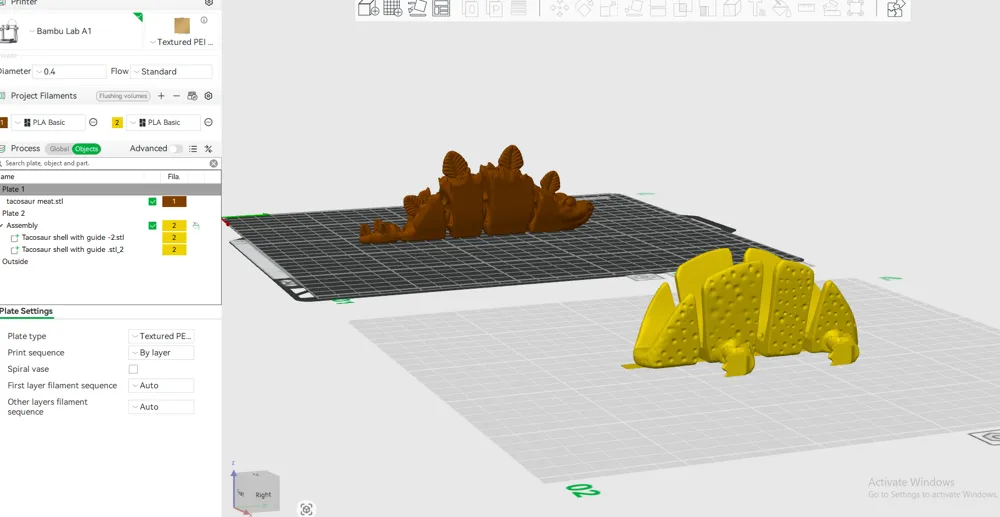Open the Assembly view puzzle icon

tap(895, 8)
